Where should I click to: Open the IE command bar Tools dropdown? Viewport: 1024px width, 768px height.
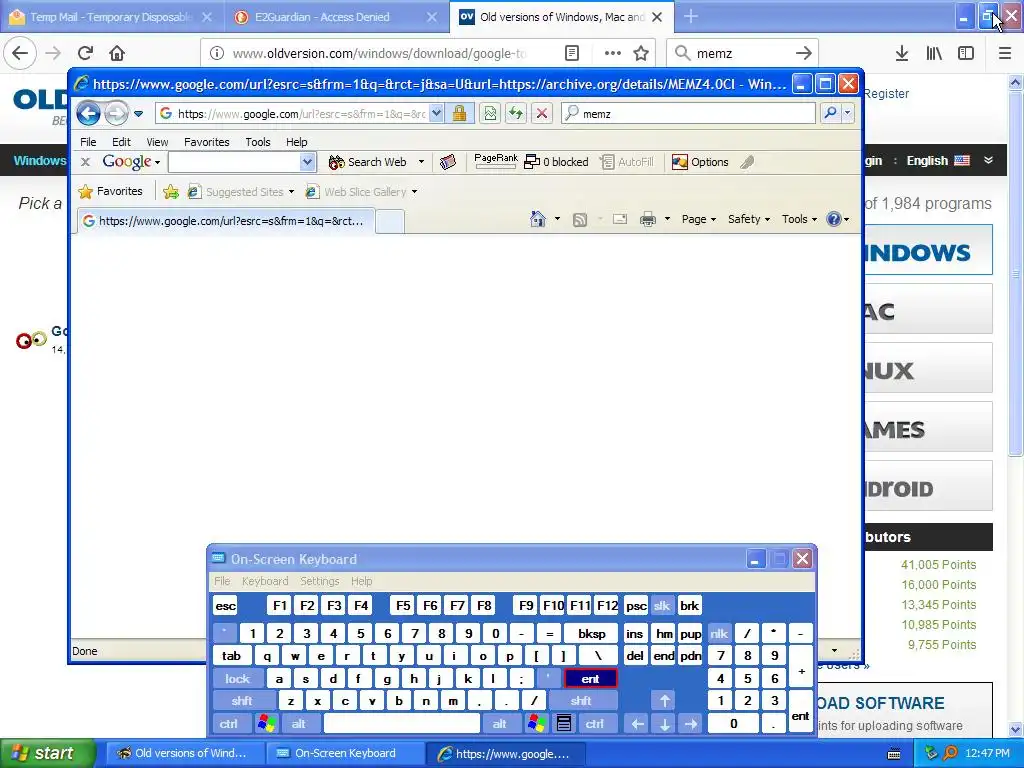(799, 219)
